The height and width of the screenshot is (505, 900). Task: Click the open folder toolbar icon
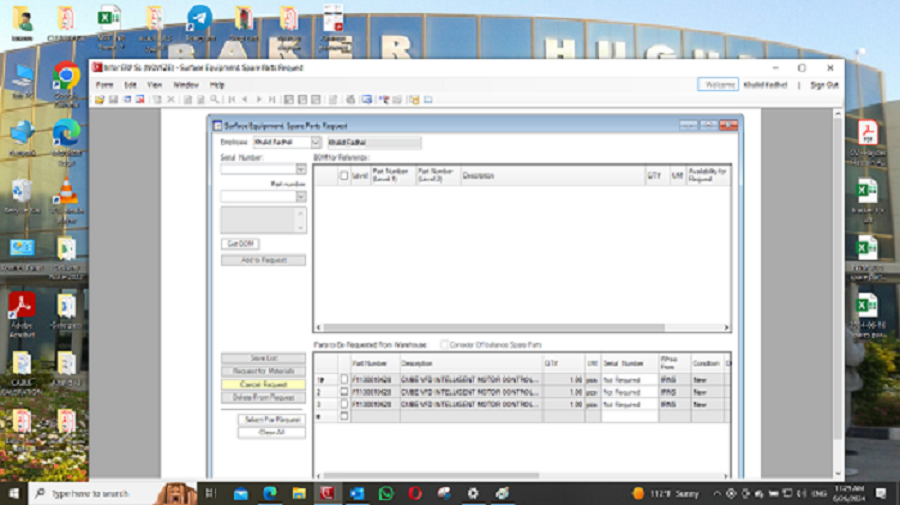pyautogui.click(x=100, y=100)
